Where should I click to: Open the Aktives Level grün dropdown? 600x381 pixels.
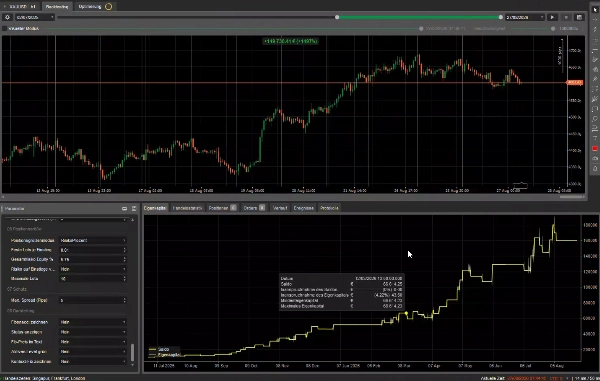(93, 352)
